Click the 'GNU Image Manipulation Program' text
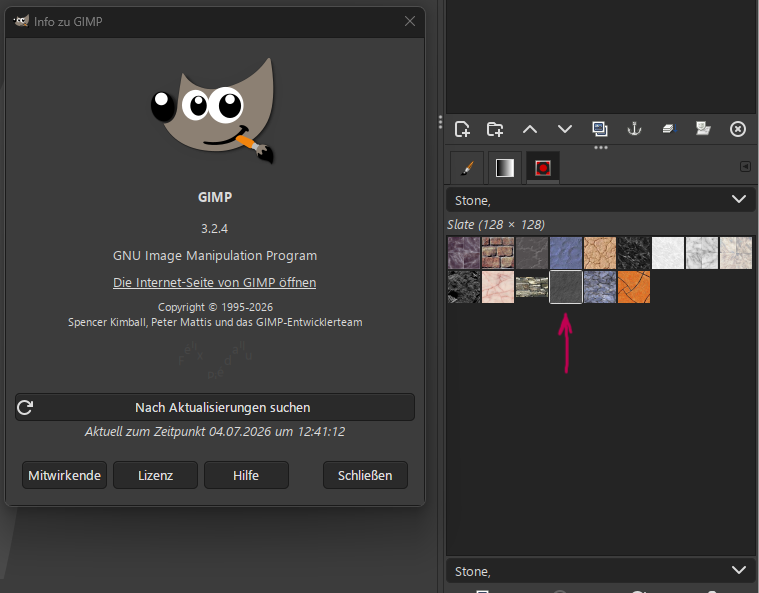 click(x=215, y=256)
